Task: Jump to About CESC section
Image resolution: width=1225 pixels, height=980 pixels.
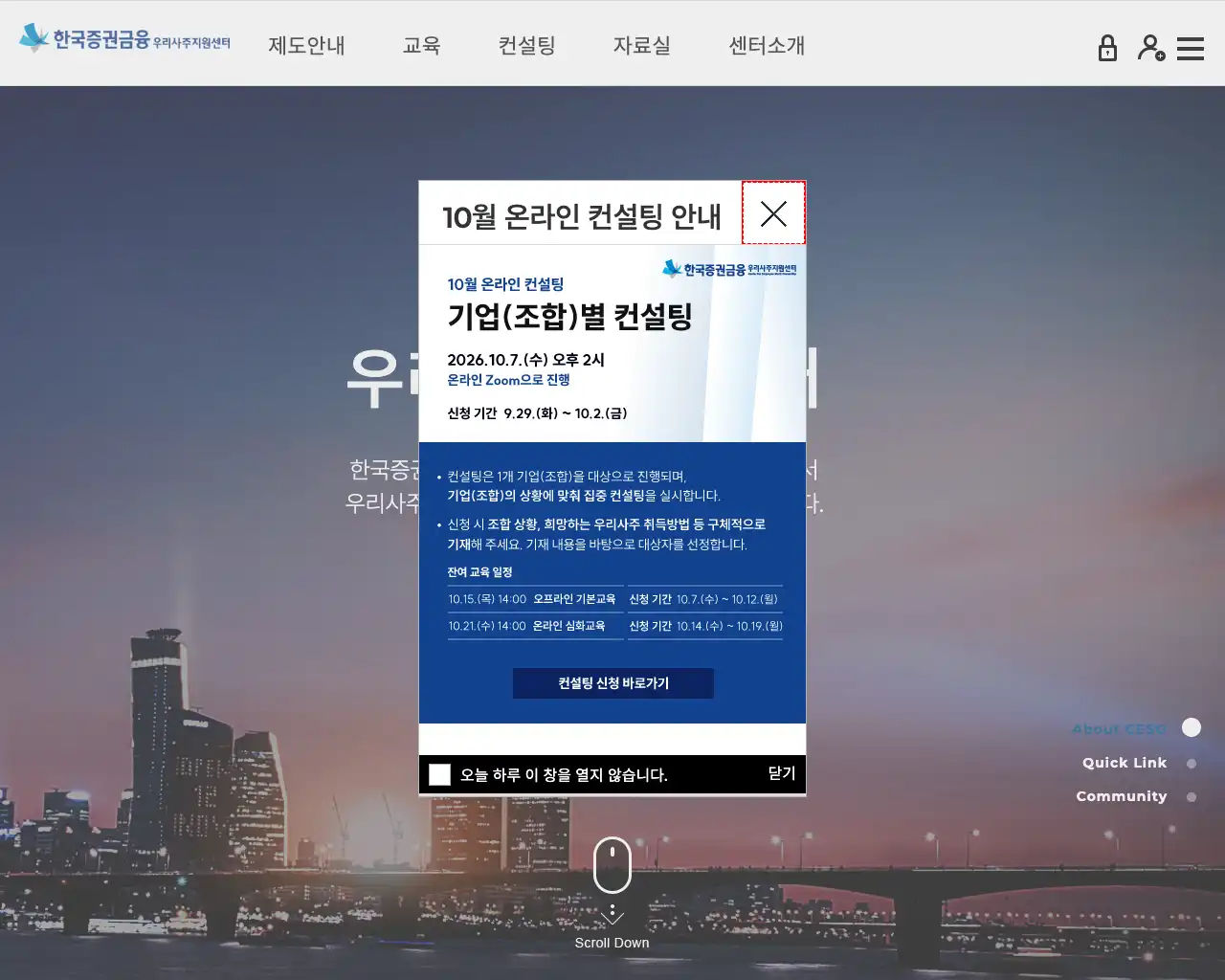Action: 1120,728
